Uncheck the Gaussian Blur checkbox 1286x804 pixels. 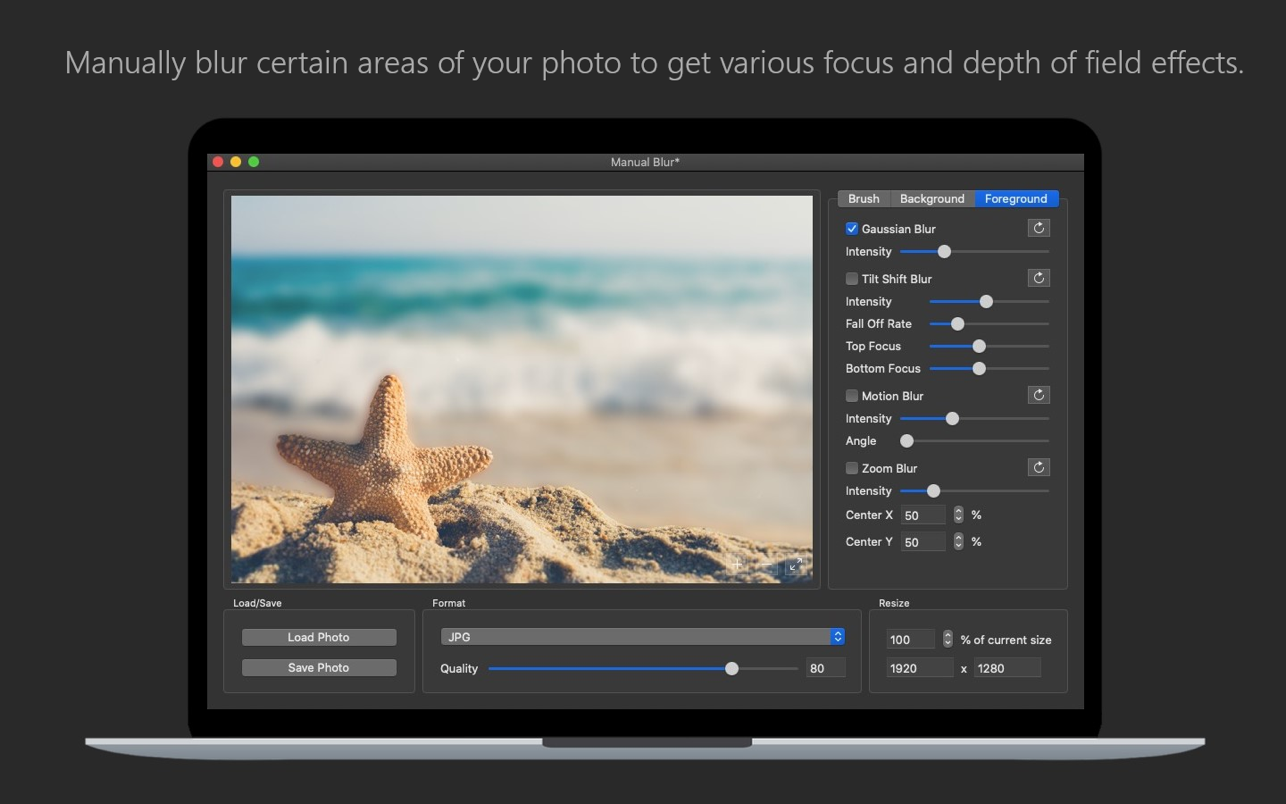[x=852, y=229]
